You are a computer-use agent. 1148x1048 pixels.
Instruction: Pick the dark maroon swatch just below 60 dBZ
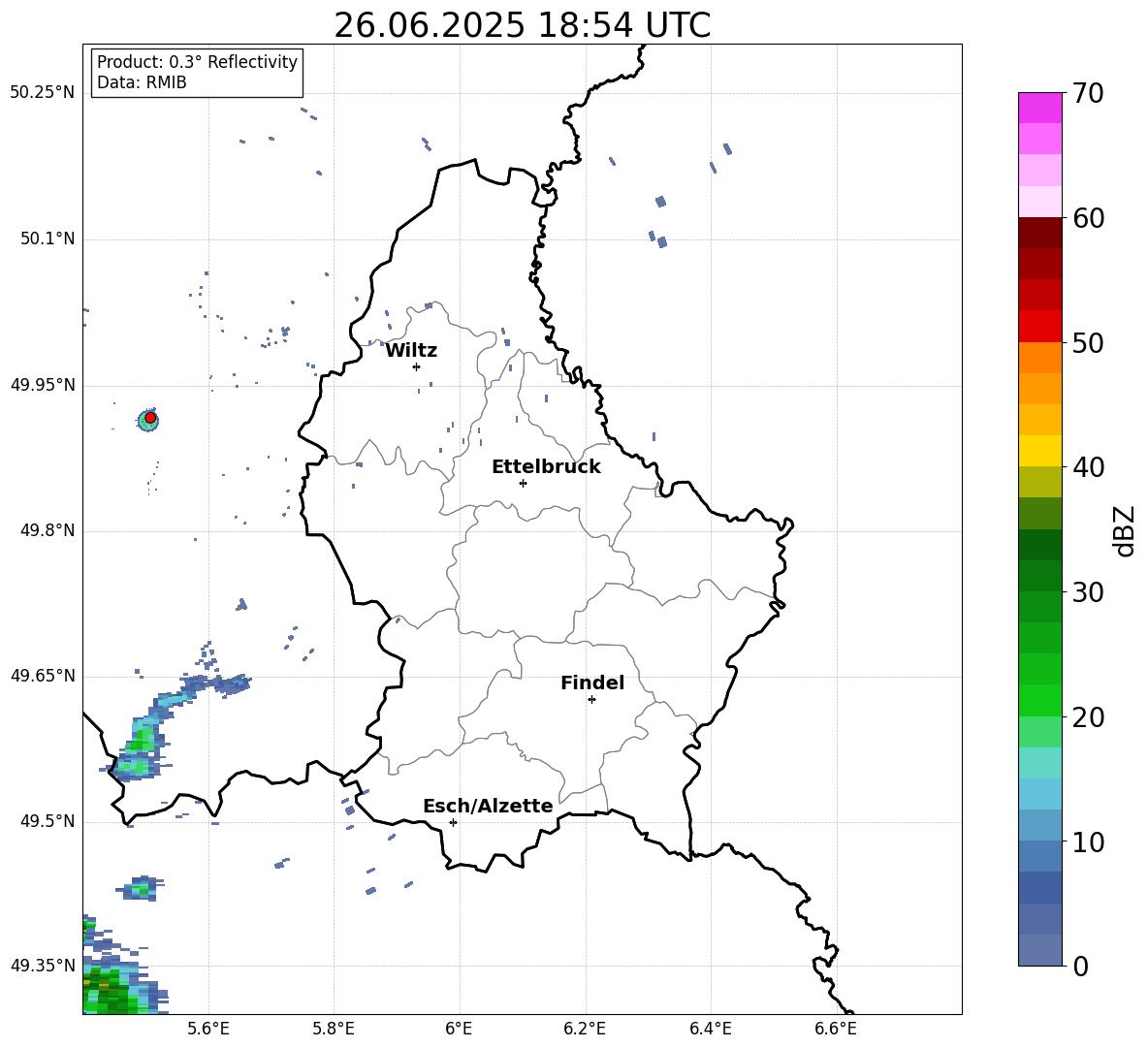pos(1039,233)
